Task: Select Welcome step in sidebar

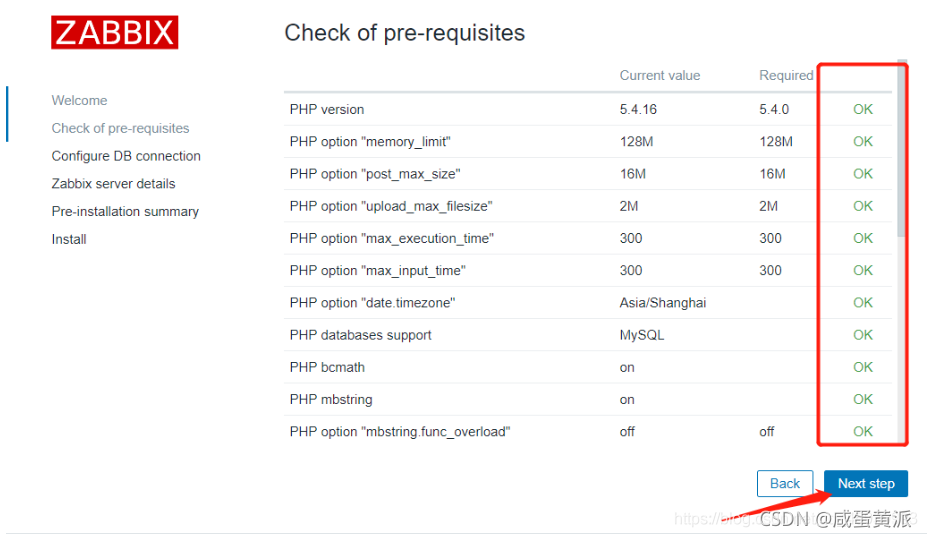Action: (x=79, y=101)
